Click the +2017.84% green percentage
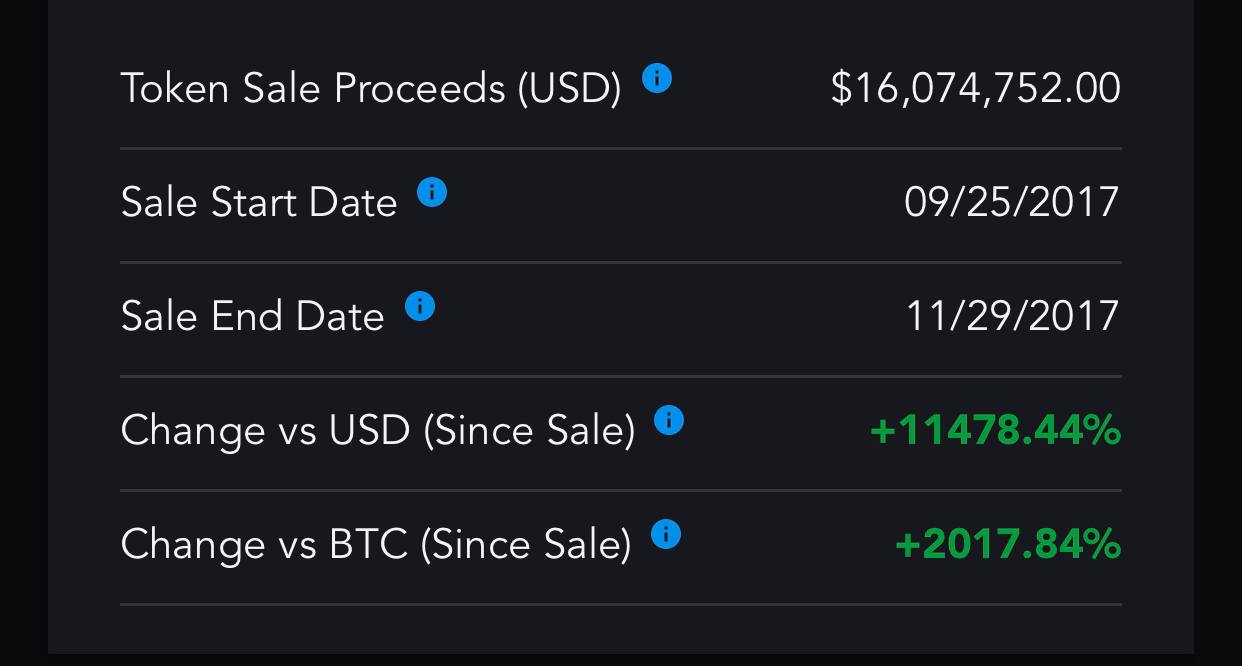 (1008, 545)
